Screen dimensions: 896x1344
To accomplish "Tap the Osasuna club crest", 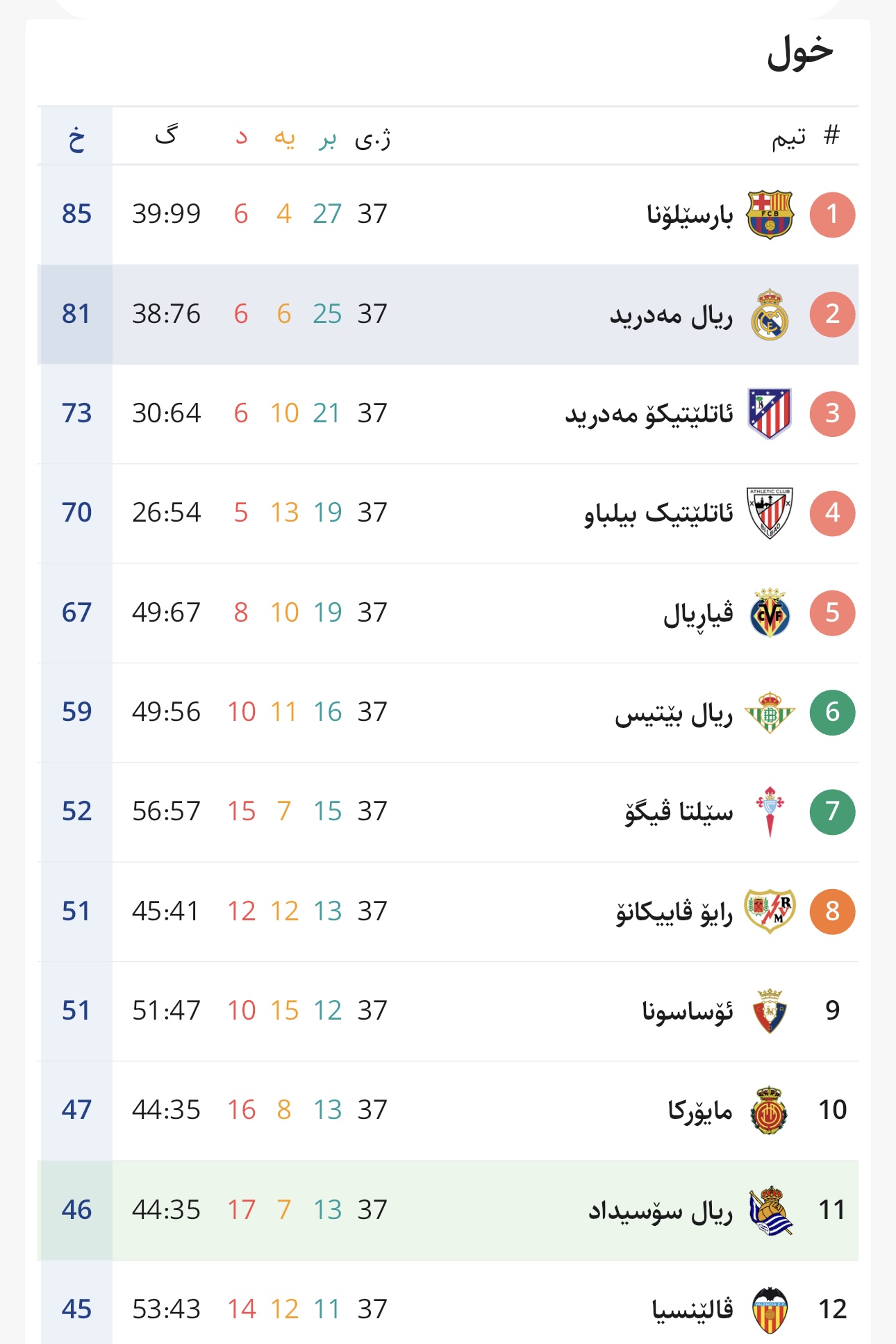I will (770, 1011).
